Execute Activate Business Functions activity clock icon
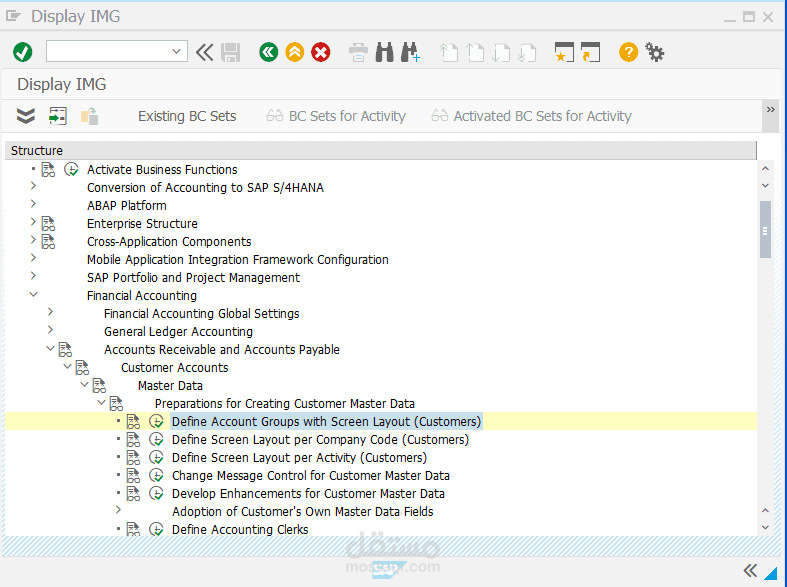787x587 pixels. click(71, 170)
